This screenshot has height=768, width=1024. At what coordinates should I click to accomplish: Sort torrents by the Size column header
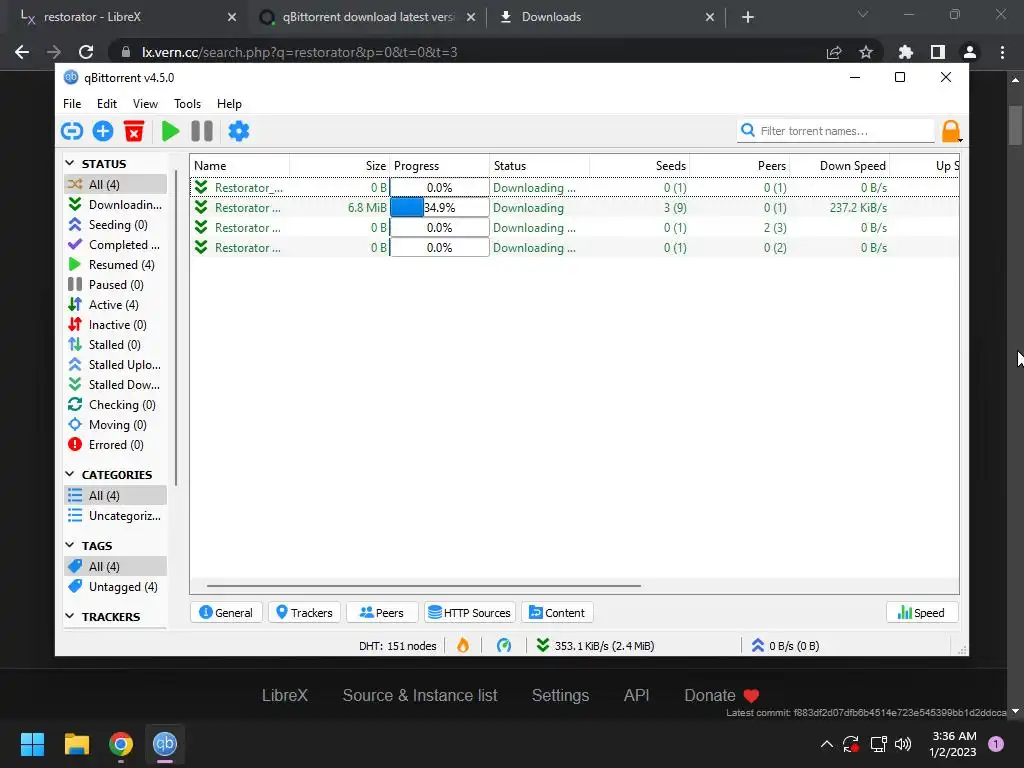pos(340,166)
